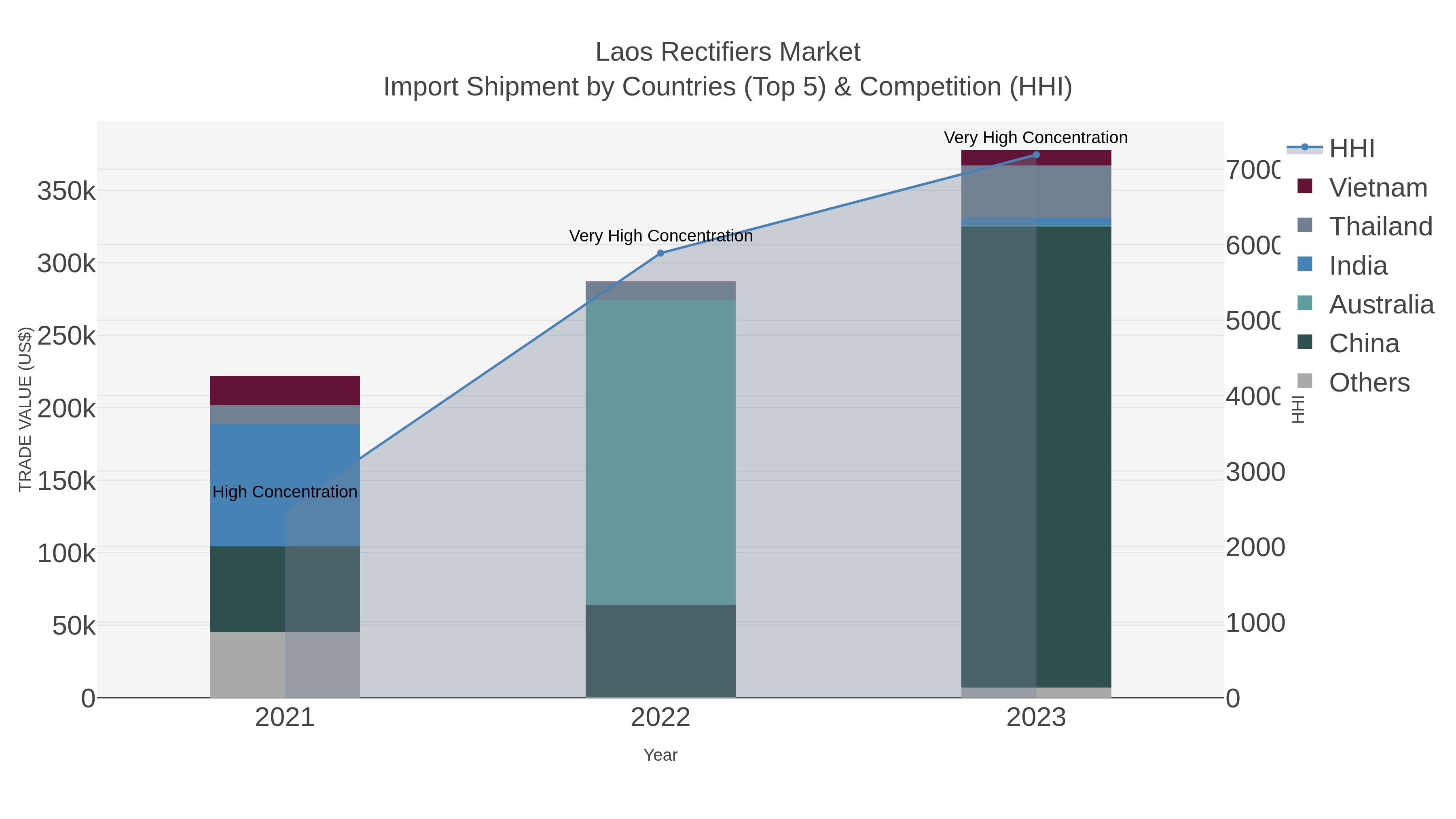Click the China segment in the 2023 bar
Viewport: 1456px width, 819px height.
pyautogui.click(x=1036, y=457)
